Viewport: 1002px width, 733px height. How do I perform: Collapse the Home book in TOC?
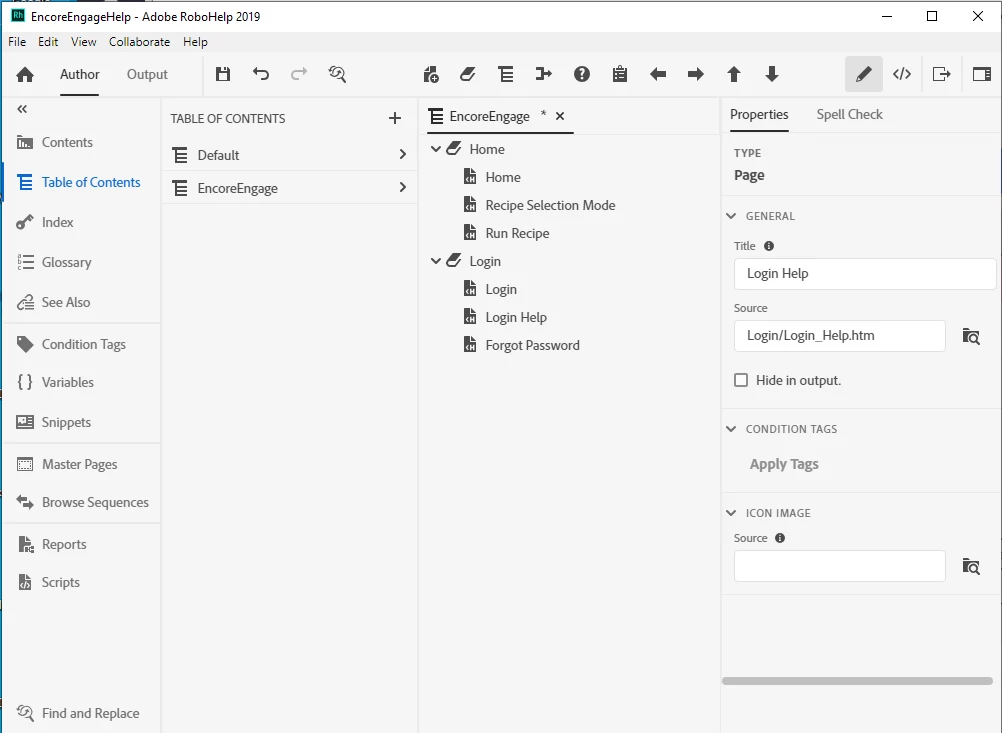click(436, 149)
